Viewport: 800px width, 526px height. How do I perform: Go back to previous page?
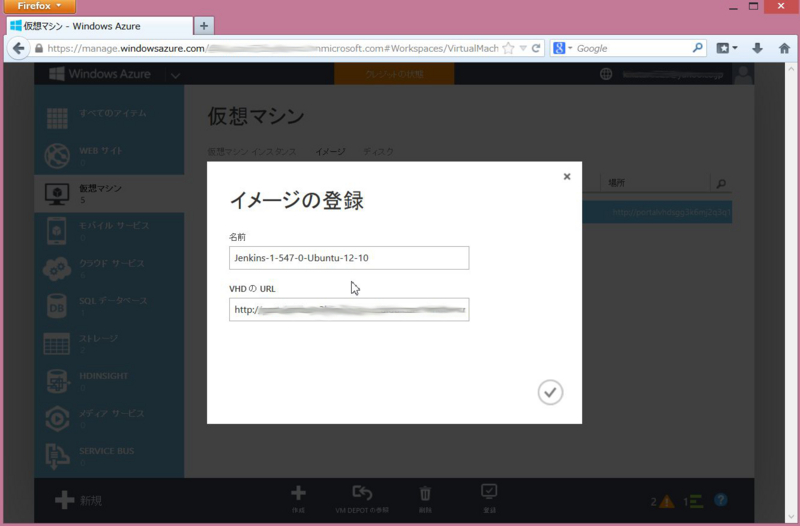coord(18,48)
